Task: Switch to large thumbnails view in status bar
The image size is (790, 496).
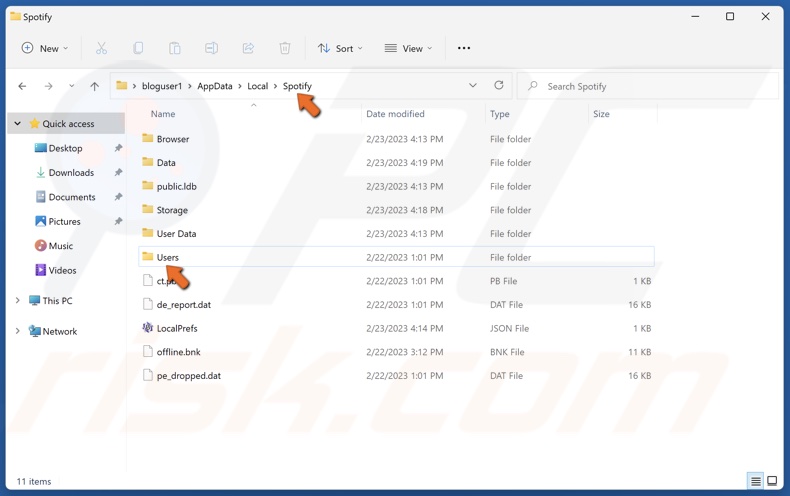Action: tap(772, 481)
